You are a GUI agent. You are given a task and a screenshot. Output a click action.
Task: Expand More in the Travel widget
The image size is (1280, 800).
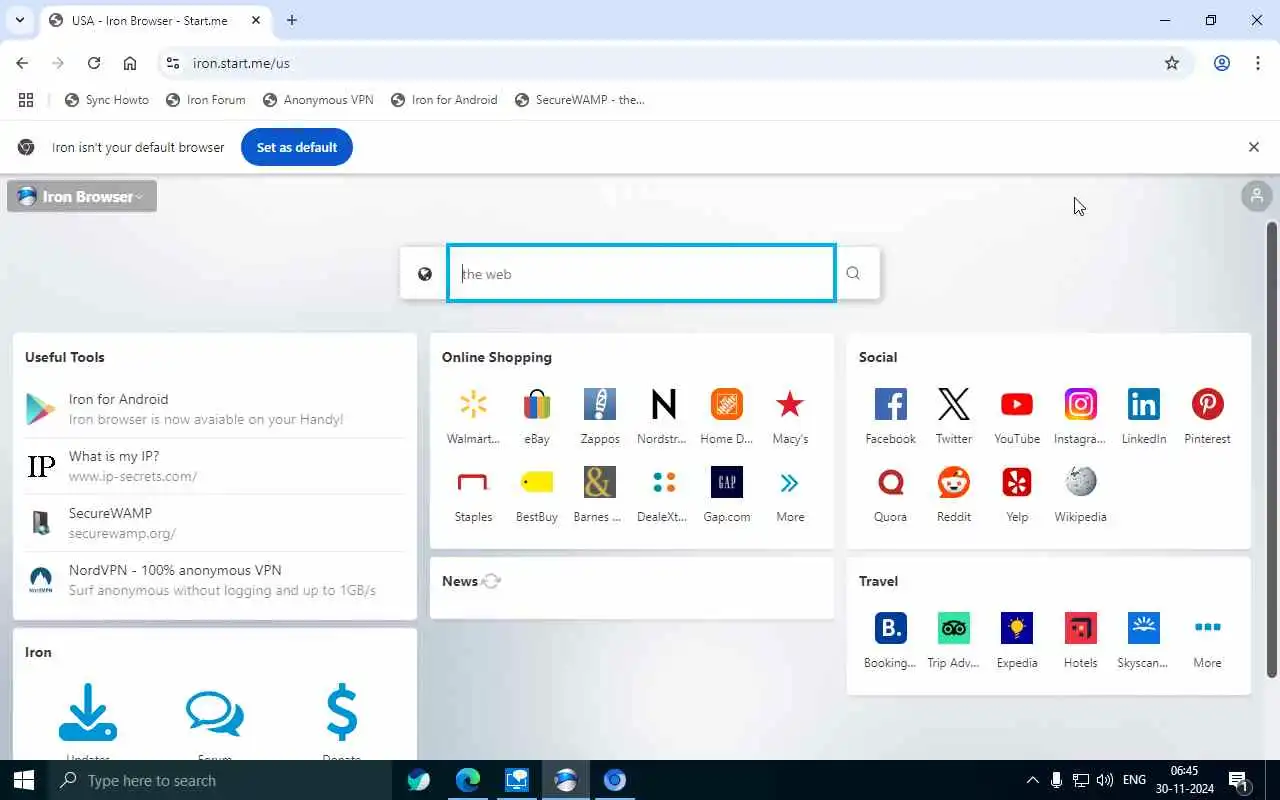[1207, 640]
